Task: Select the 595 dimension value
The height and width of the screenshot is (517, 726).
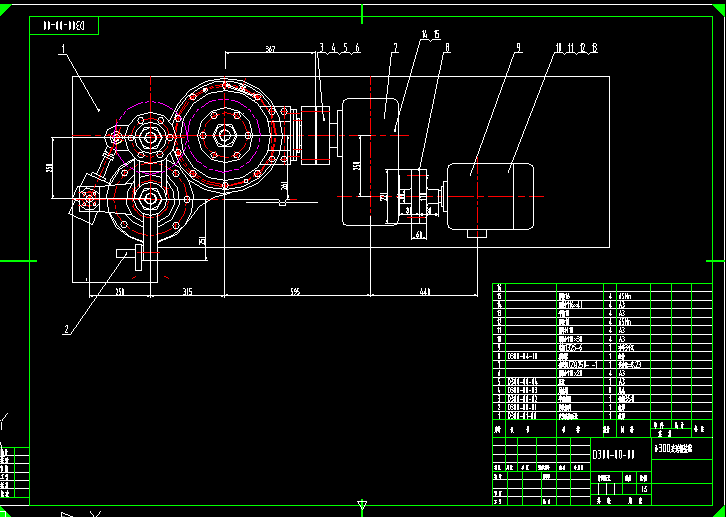Action: (x=294, y=292)
